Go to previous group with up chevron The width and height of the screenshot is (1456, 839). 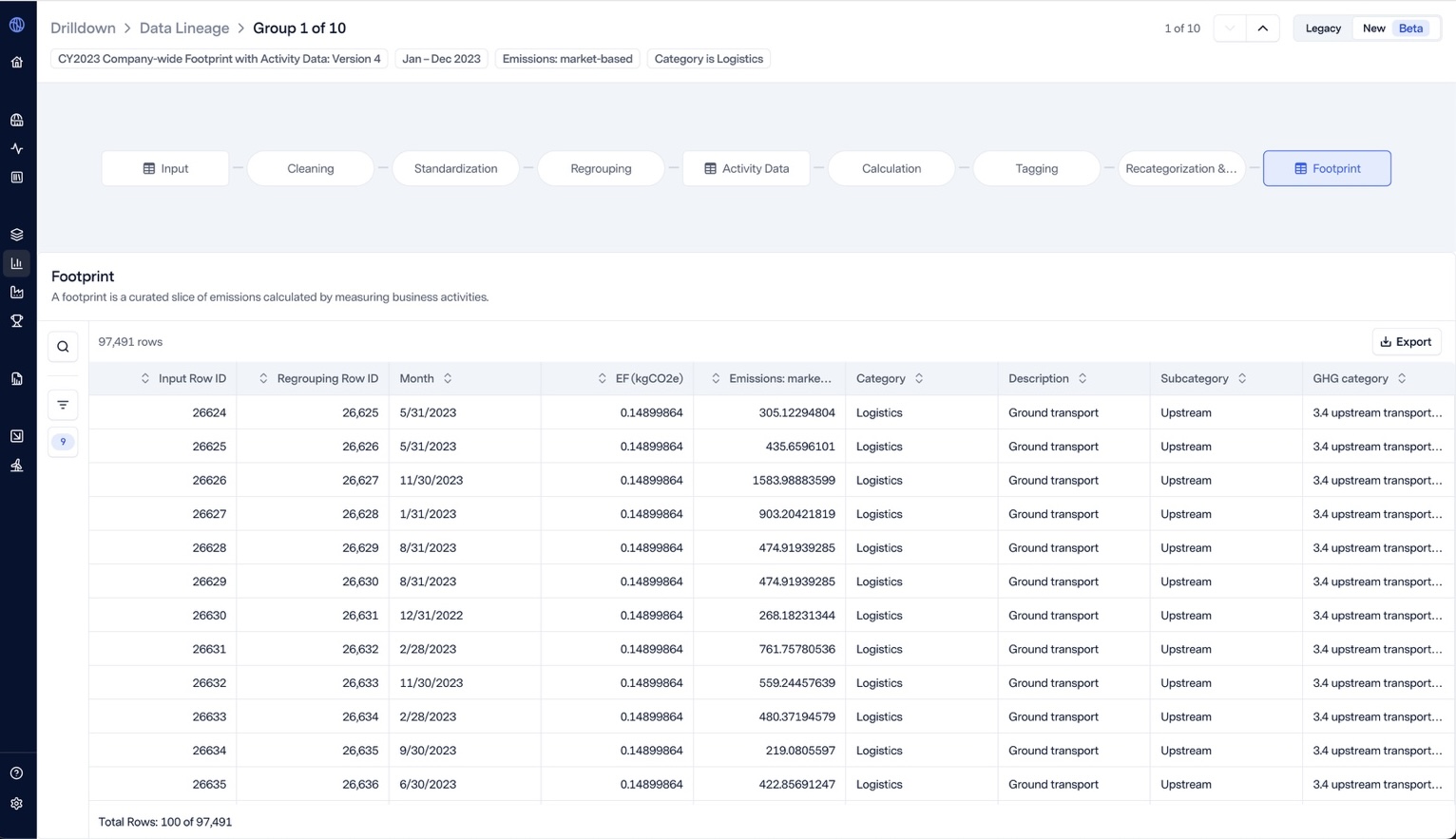tap(1262, 29)
